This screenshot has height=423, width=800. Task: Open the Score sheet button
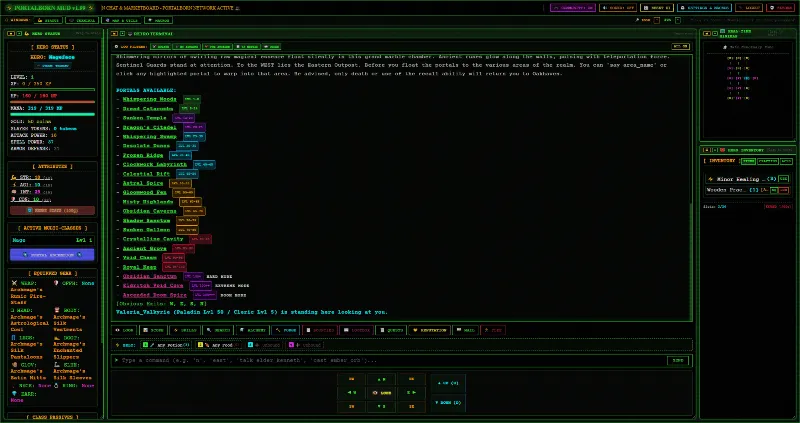tap(154, 330)
